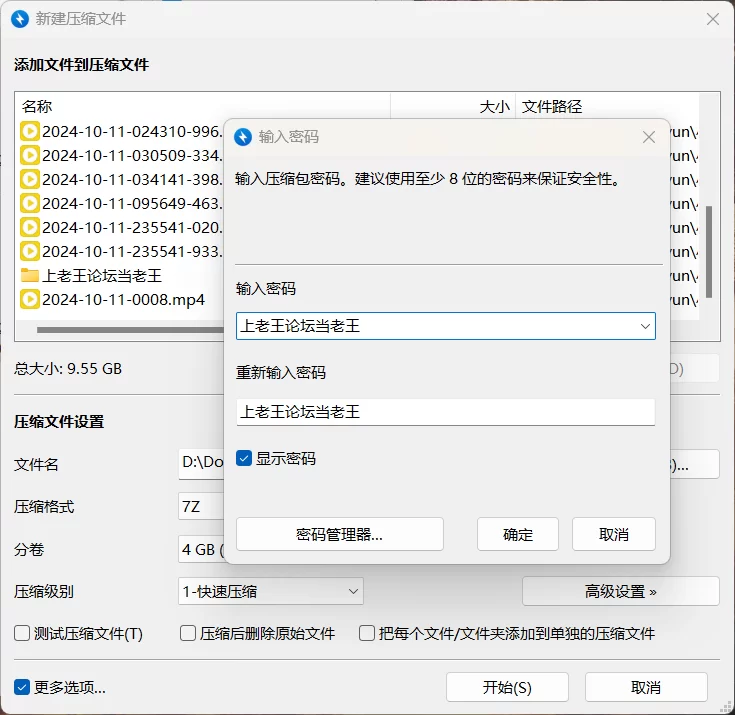This screenshot has height=715, width=735.
Task: Click the Bandizip logo in the password dialog title
Action: pos(243,137)
